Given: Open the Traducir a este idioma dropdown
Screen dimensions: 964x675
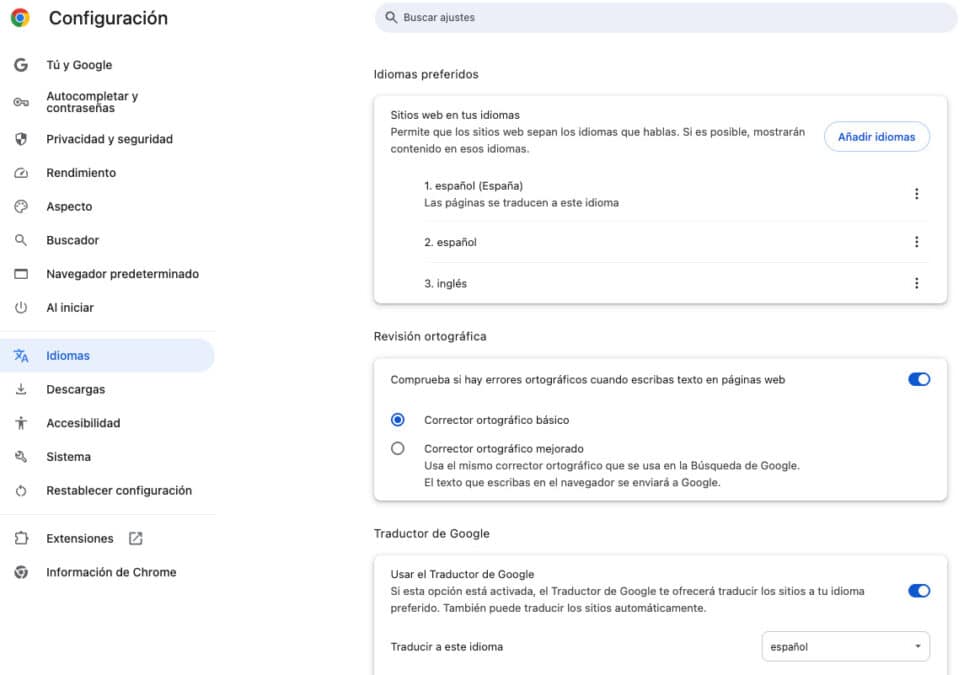Looking at the screenshot, I should (845, 647).
